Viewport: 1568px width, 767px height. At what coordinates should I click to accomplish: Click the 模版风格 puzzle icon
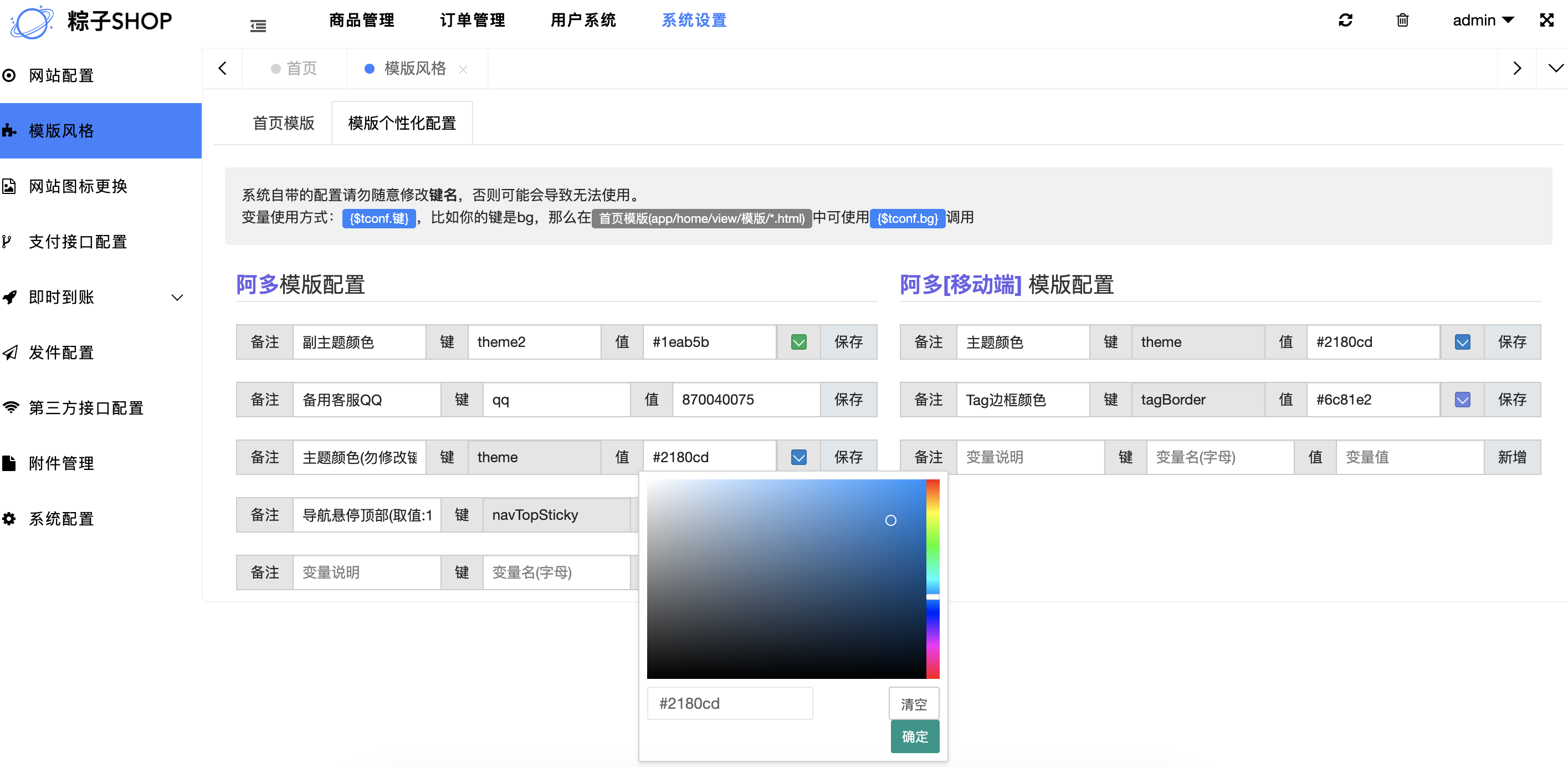(x=9, y=131)
